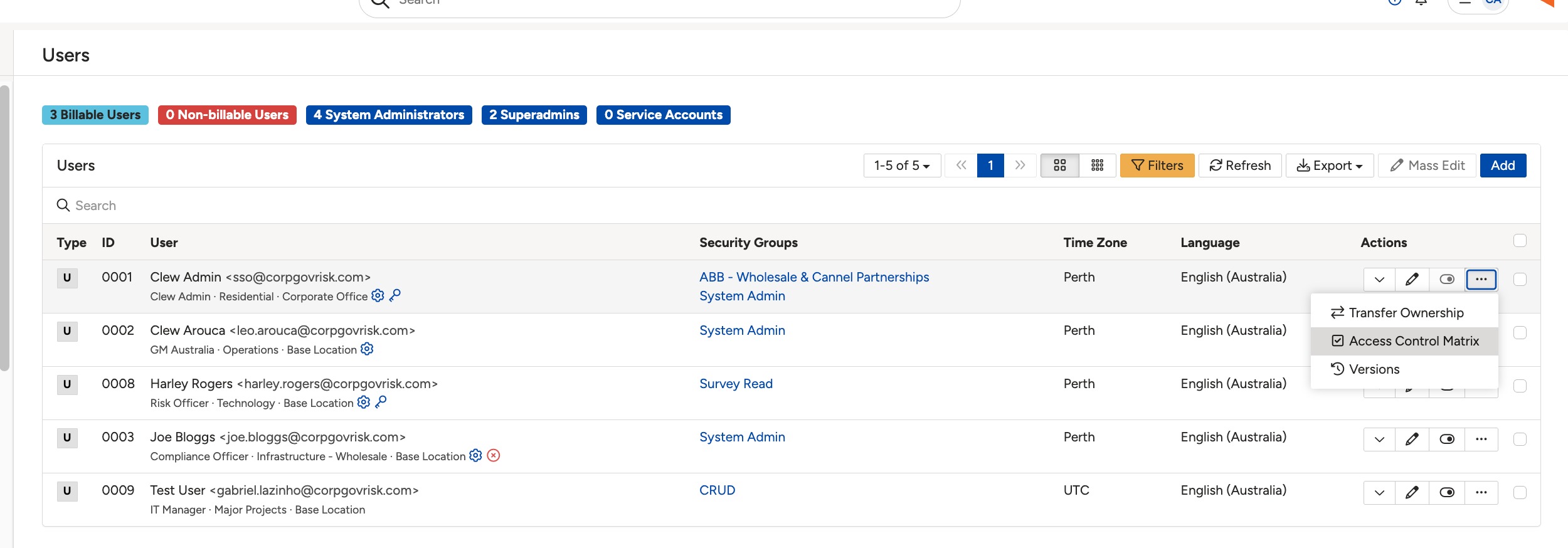Image resolution: width=1568 pixels, height=548 pixels.
Task: Select page 1 in pagination
Action: 990,166
